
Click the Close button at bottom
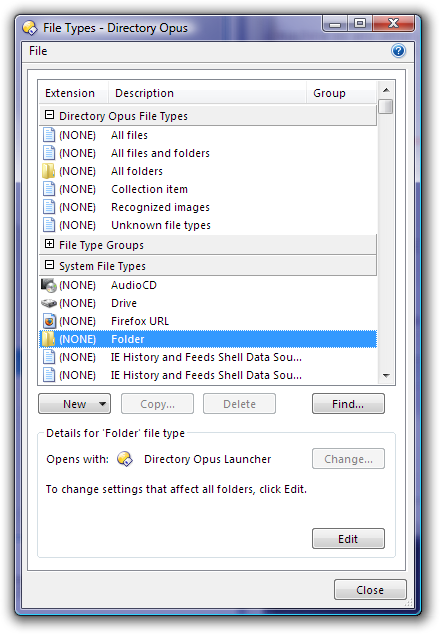point(370,590)
